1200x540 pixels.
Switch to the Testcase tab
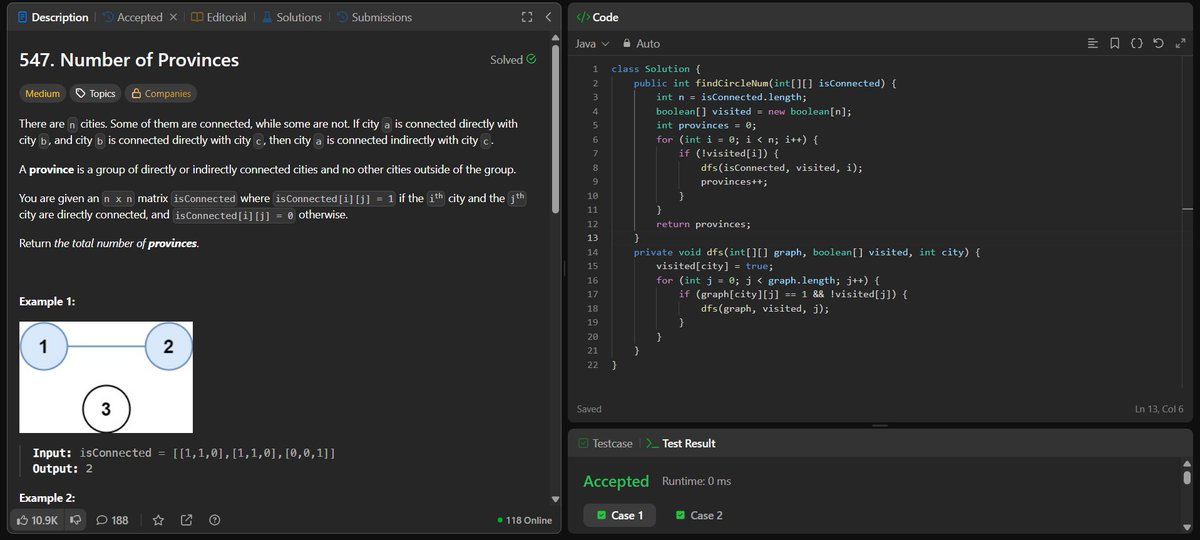pyautogui.click(x=605, y=443)
